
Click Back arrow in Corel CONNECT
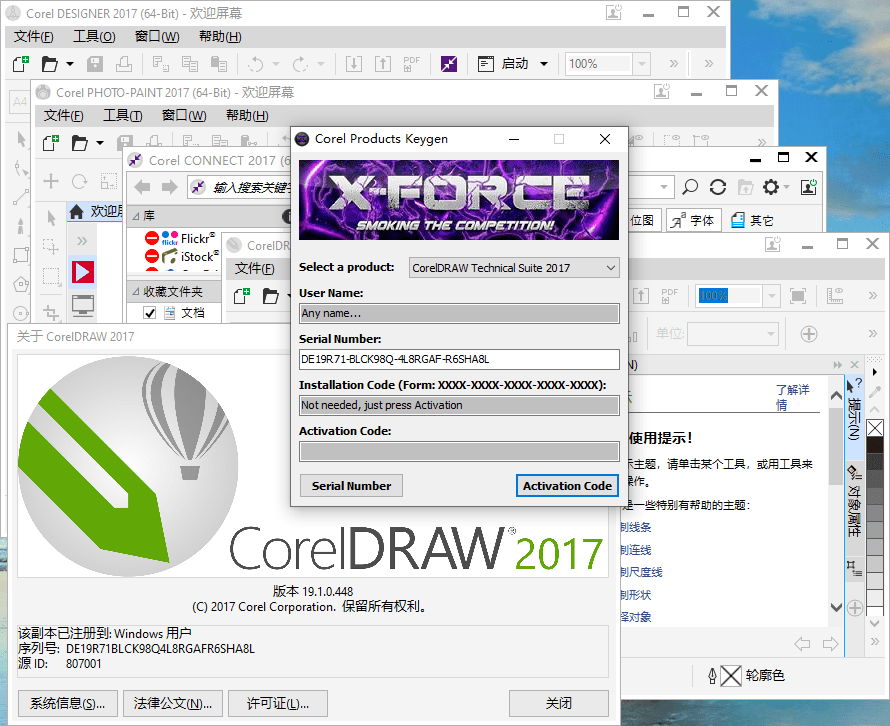coord(142,187)
